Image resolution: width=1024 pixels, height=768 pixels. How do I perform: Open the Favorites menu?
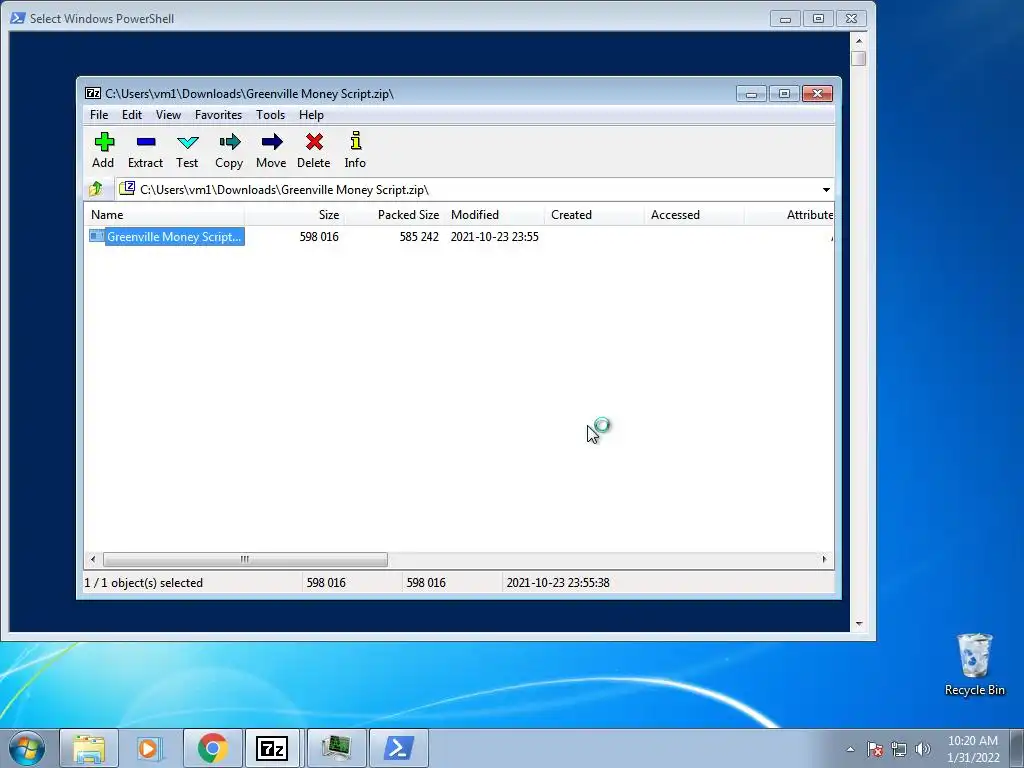(218, 115)
